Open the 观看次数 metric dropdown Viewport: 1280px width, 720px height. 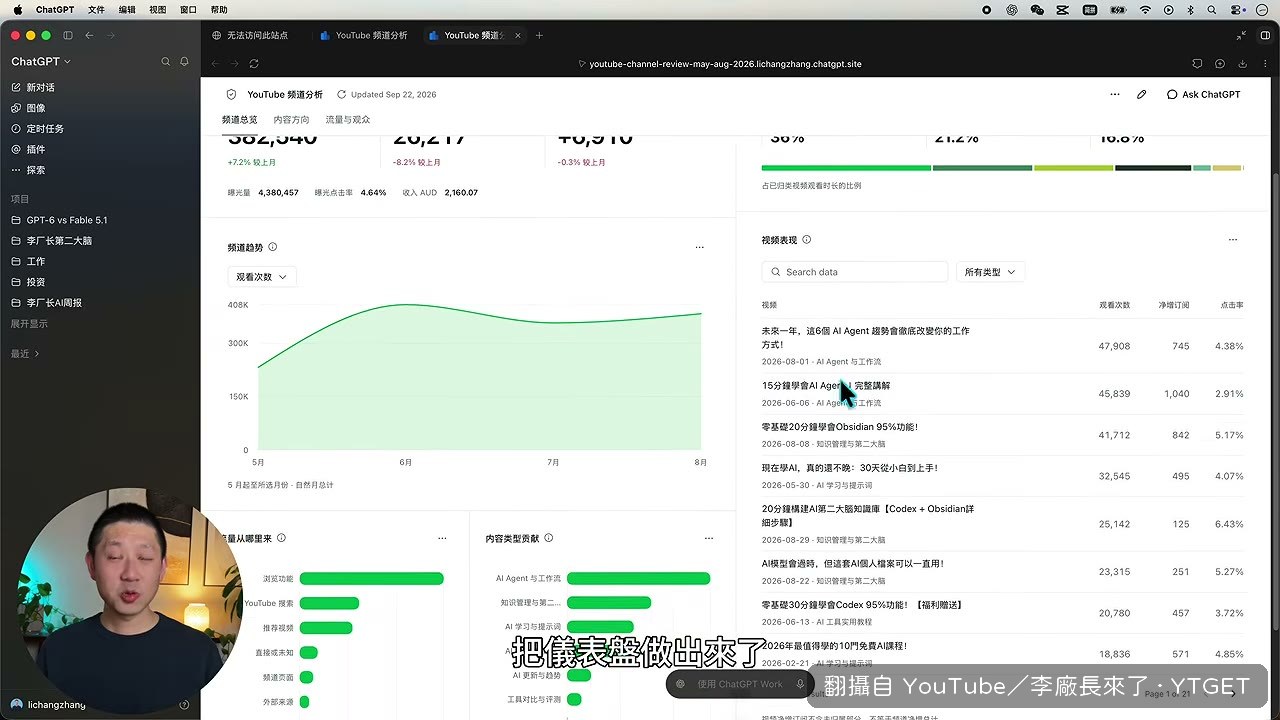pos(261,277)
